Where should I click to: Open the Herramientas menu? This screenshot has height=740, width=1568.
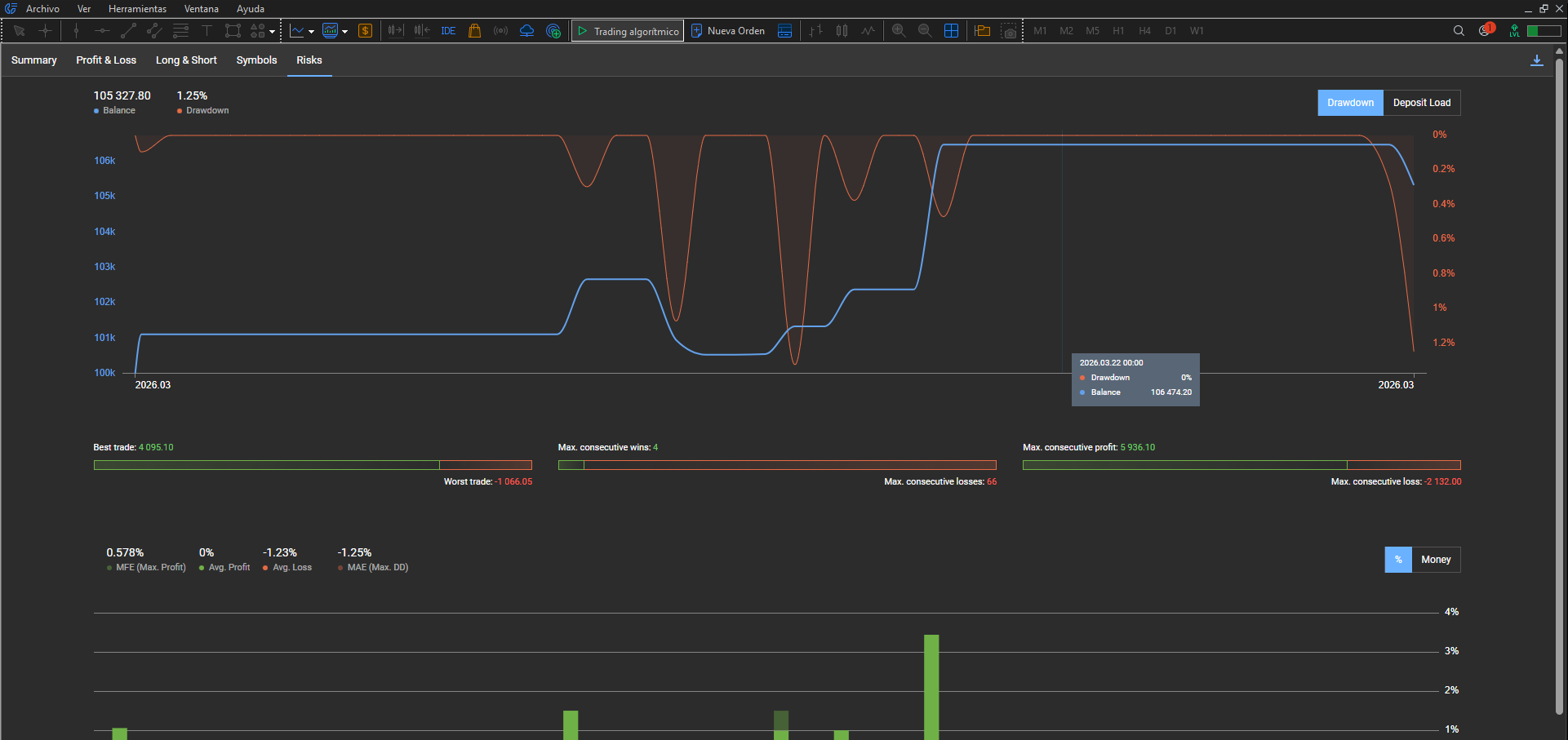click(137, 9)
